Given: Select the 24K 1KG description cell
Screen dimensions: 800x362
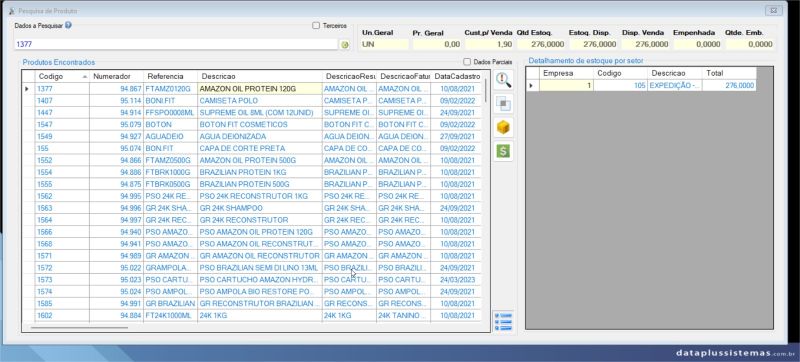Looking at the screenshot, I should pyautogui.click(x=260, y=316).
